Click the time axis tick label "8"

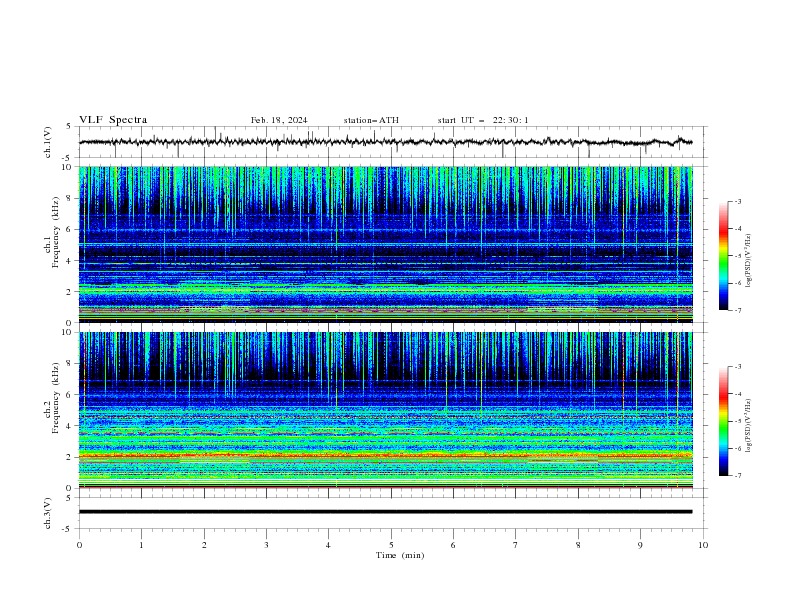coord(578,545)
